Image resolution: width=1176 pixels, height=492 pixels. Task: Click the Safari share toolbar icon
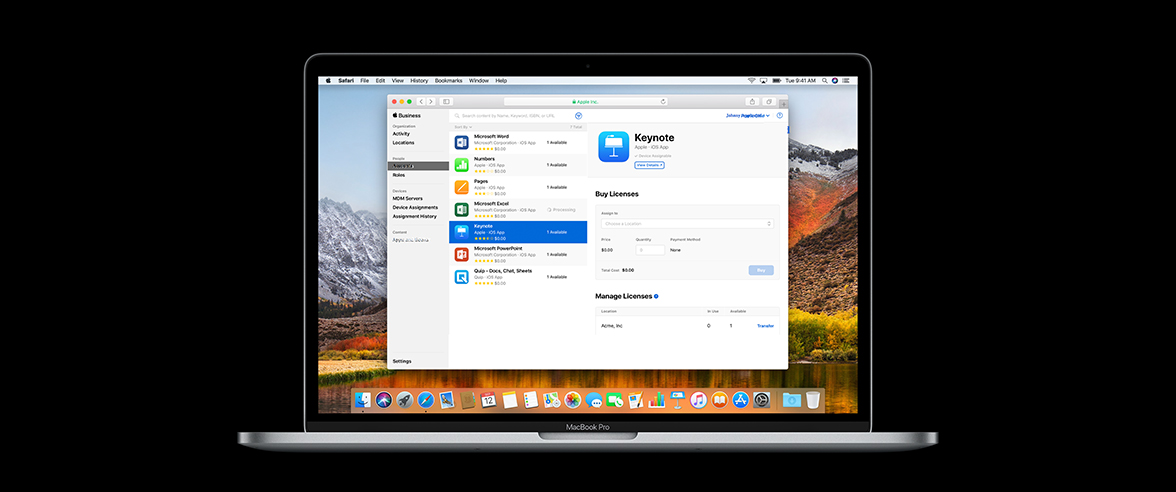pos(752,102)
